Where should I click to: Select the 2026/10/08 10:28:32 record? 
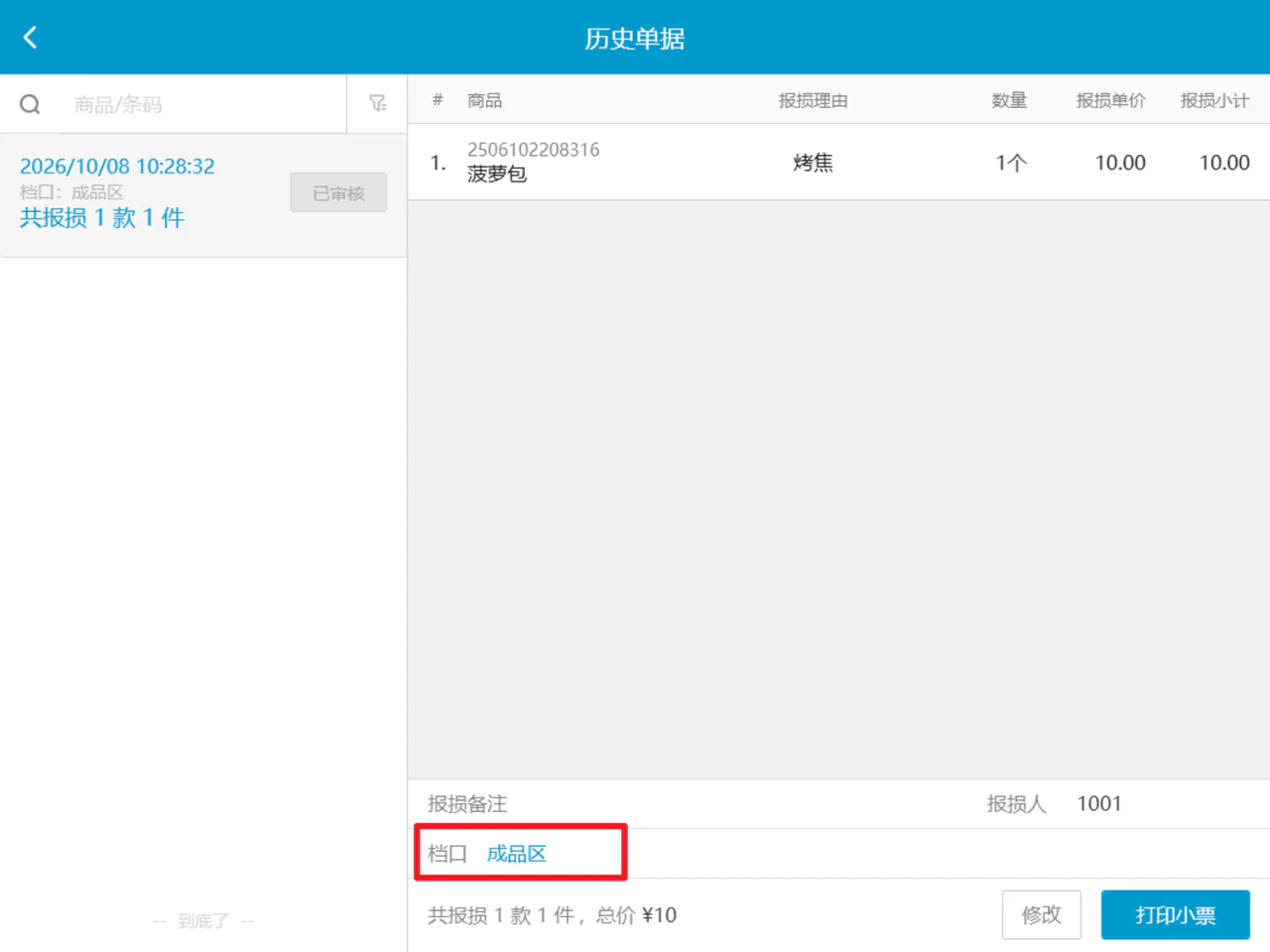203,194
